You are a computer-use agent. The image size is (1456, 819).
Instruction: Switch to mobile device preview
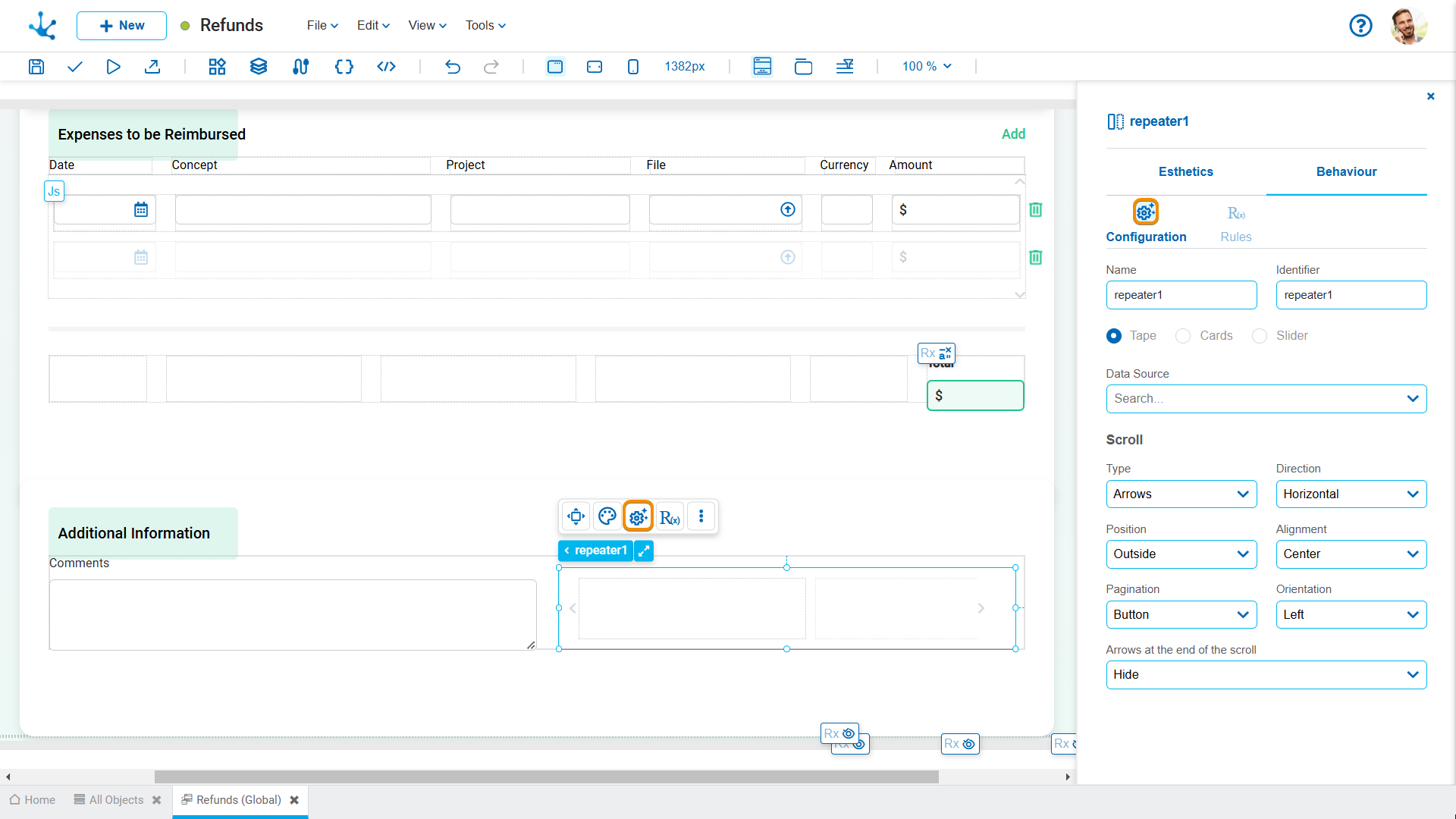tap(632, 67)
